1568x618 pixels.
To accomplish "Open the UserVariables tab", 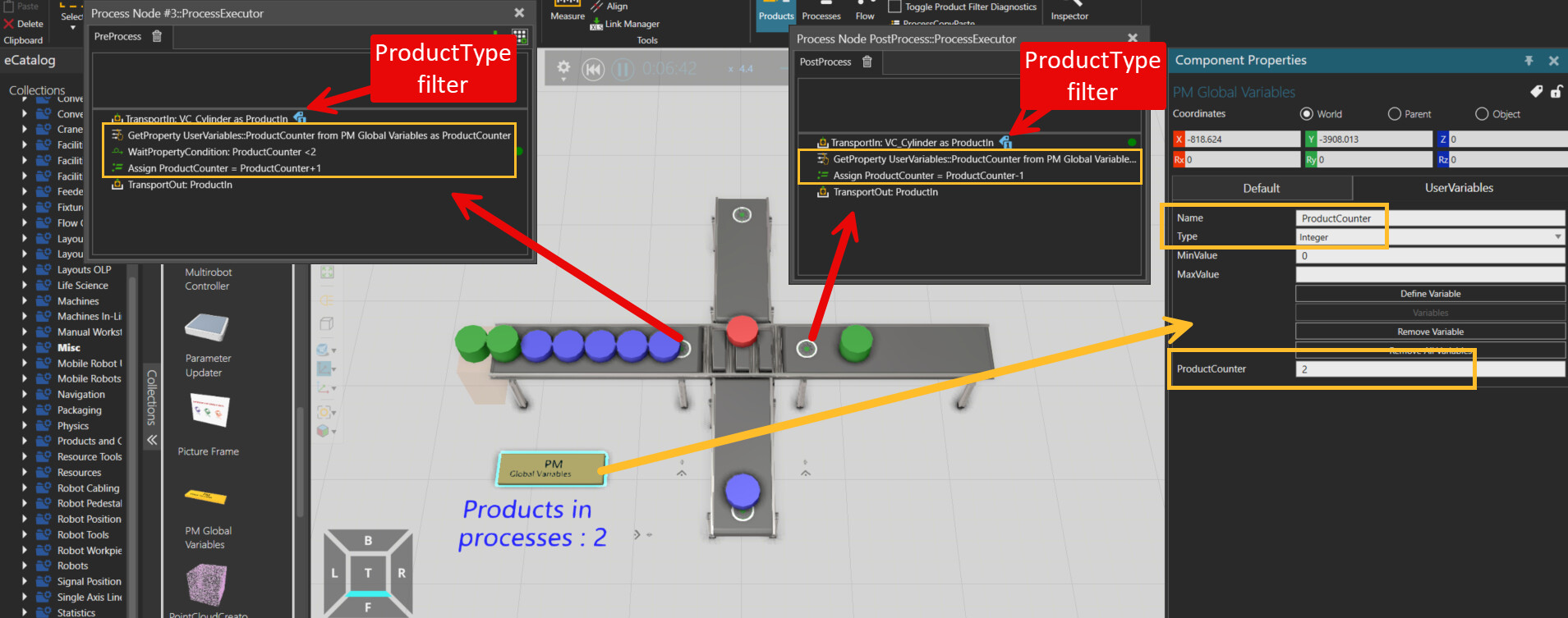I will tap(1459, 188).
